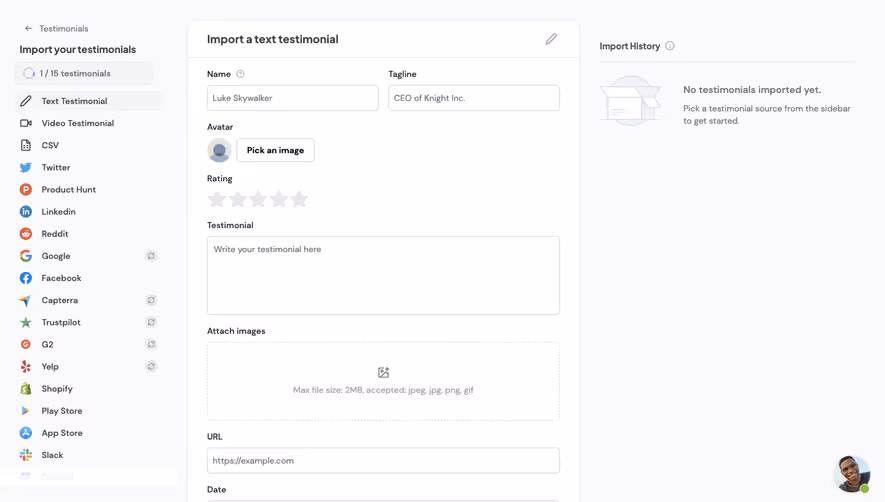885x502 pixels.
Task: Click the Product Hunt logo icon
Action: click(x=26, y=190)
